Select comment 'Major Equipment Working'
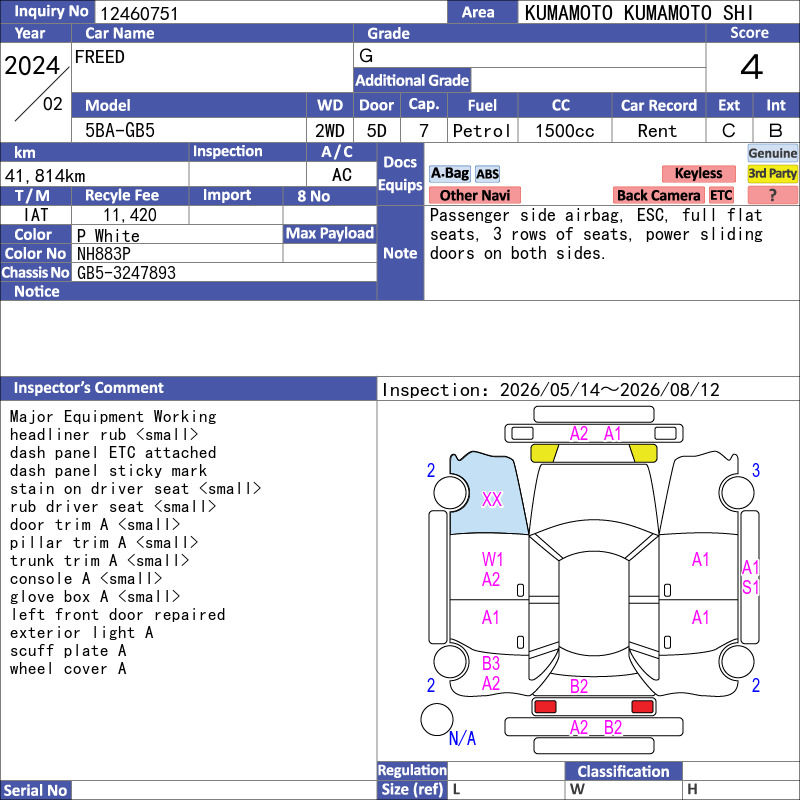 point(113,416)
